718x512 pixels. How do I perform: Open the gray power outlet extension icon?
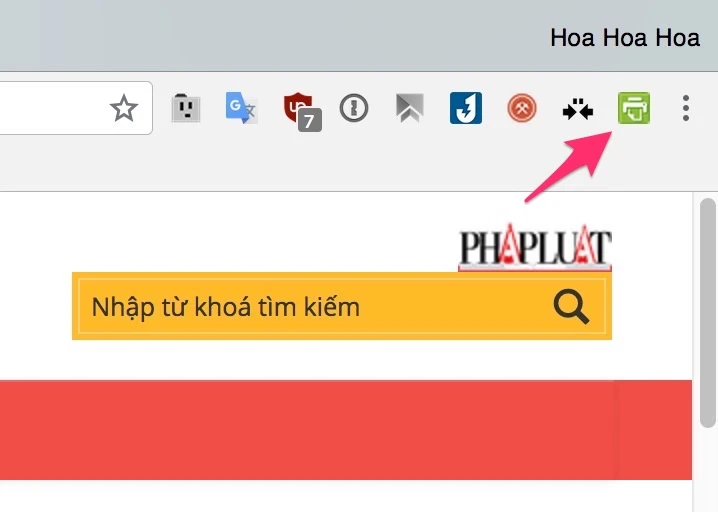pos(185,108)
